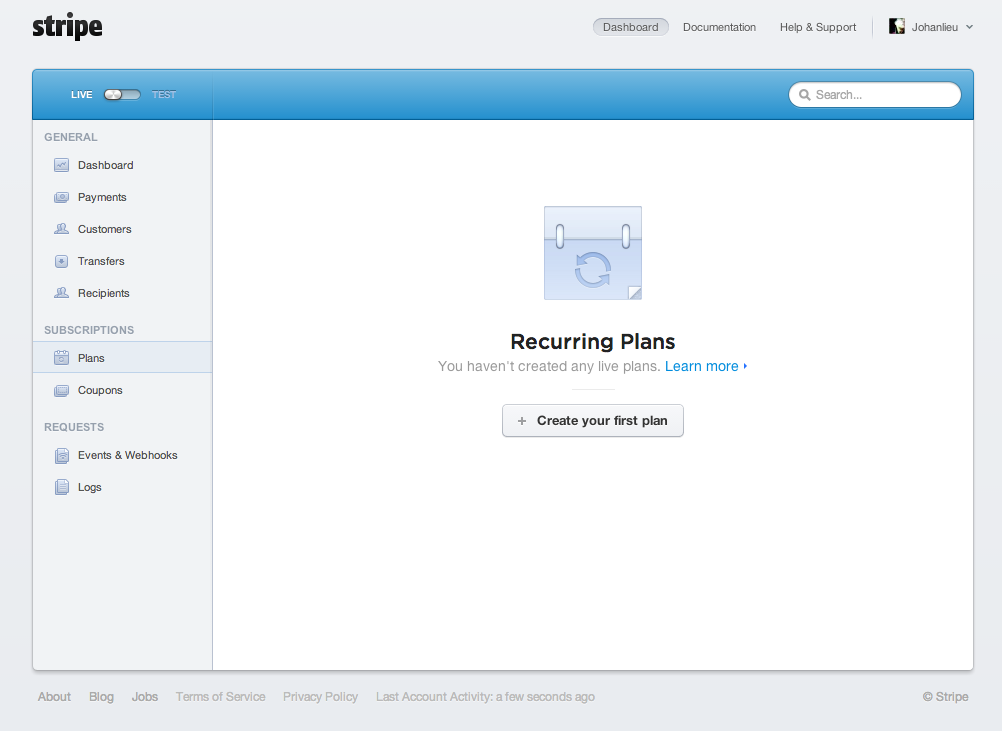Click Last Account Activity footer text
Image resolution: width=1002 pixels, height=731 pixels.
coord(486,696)
